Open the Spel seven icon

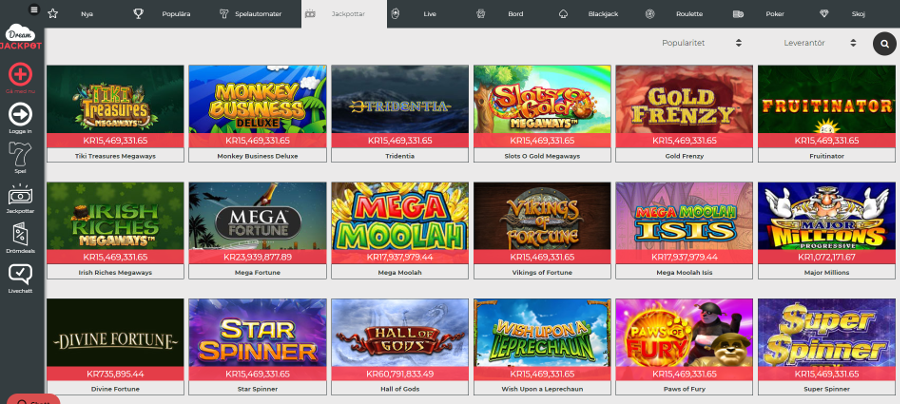[x=20, y=154]
